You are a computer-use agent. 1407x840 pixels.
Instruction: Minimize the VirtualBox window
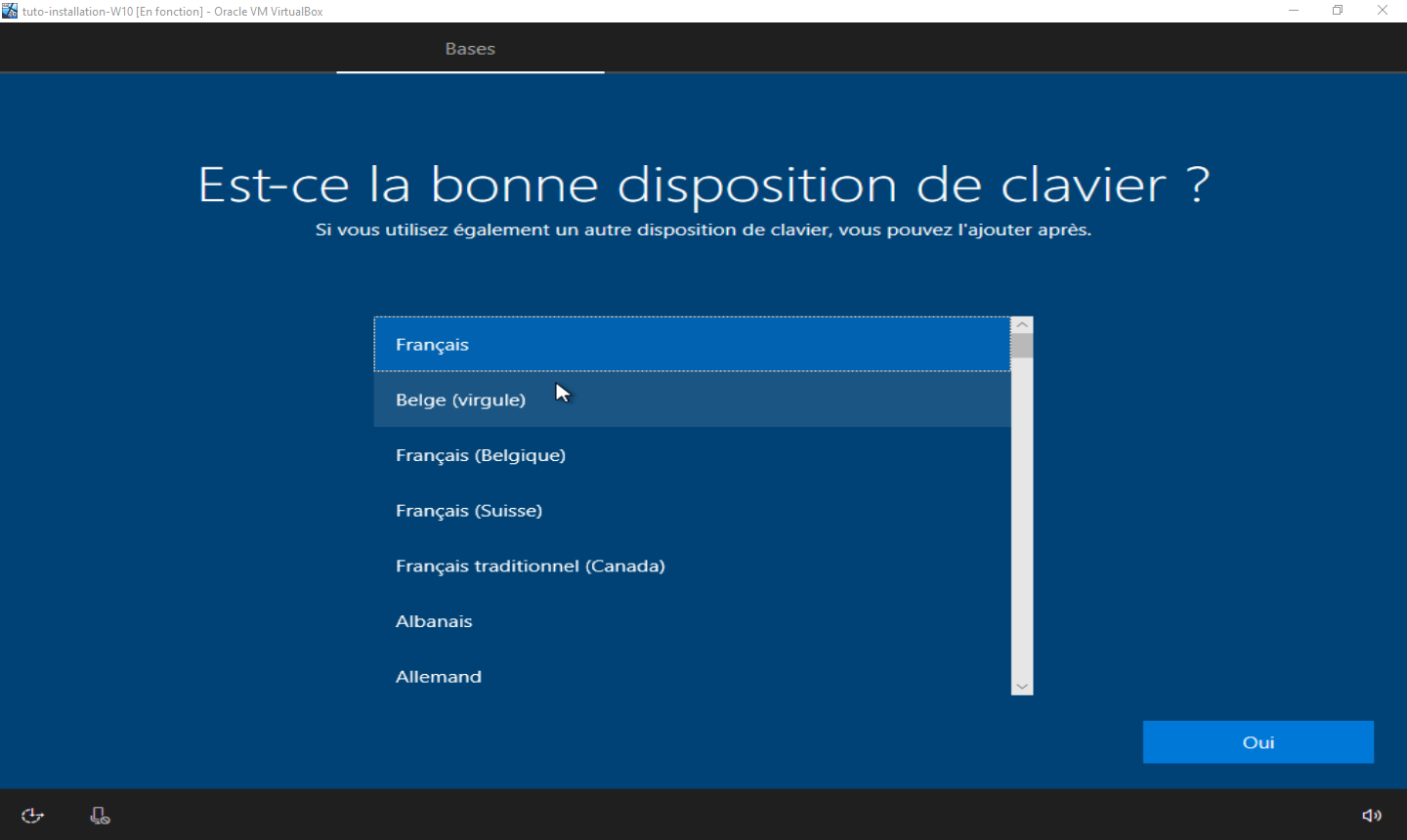point(1293,10)
